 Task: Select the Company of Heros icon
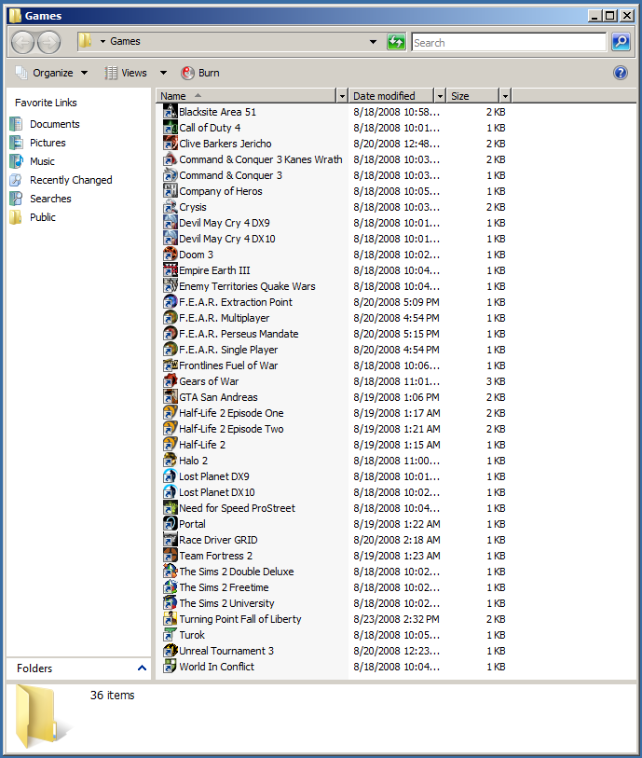click(x=170, y=191)
